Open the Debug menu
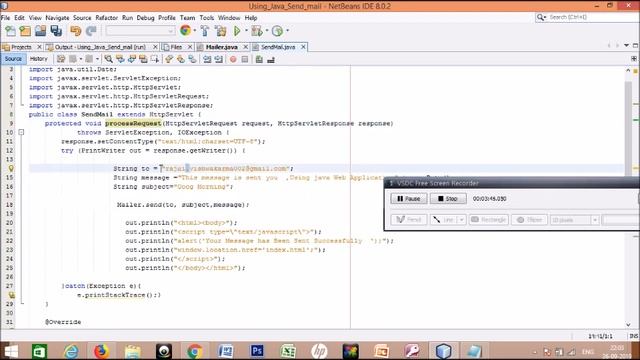The image size is (640, 360). tap(145, 18)
